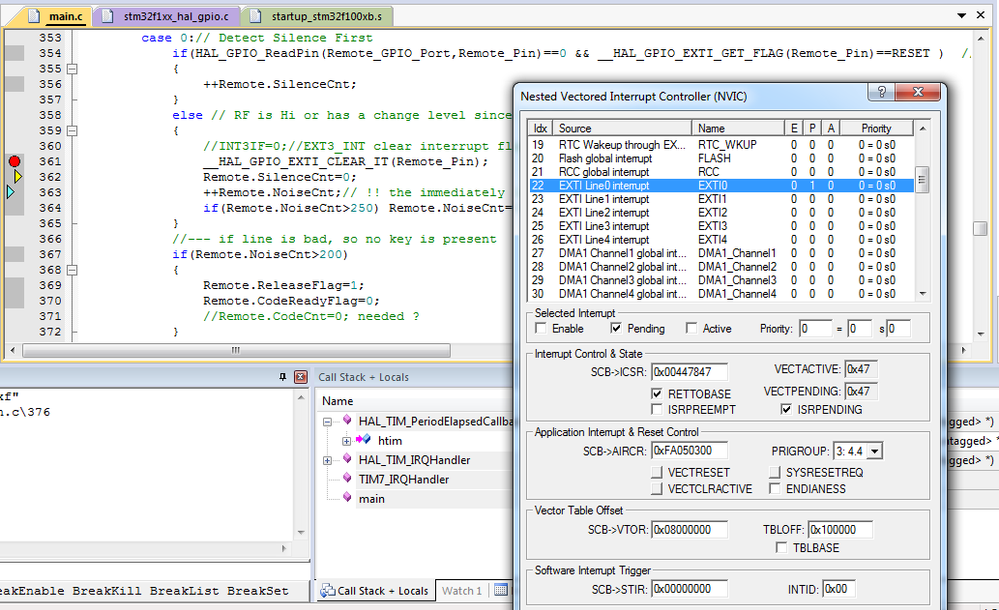Collapse the code fold at line 355
The height and width of the screenshot is (610, 999).
coord(73,69)
